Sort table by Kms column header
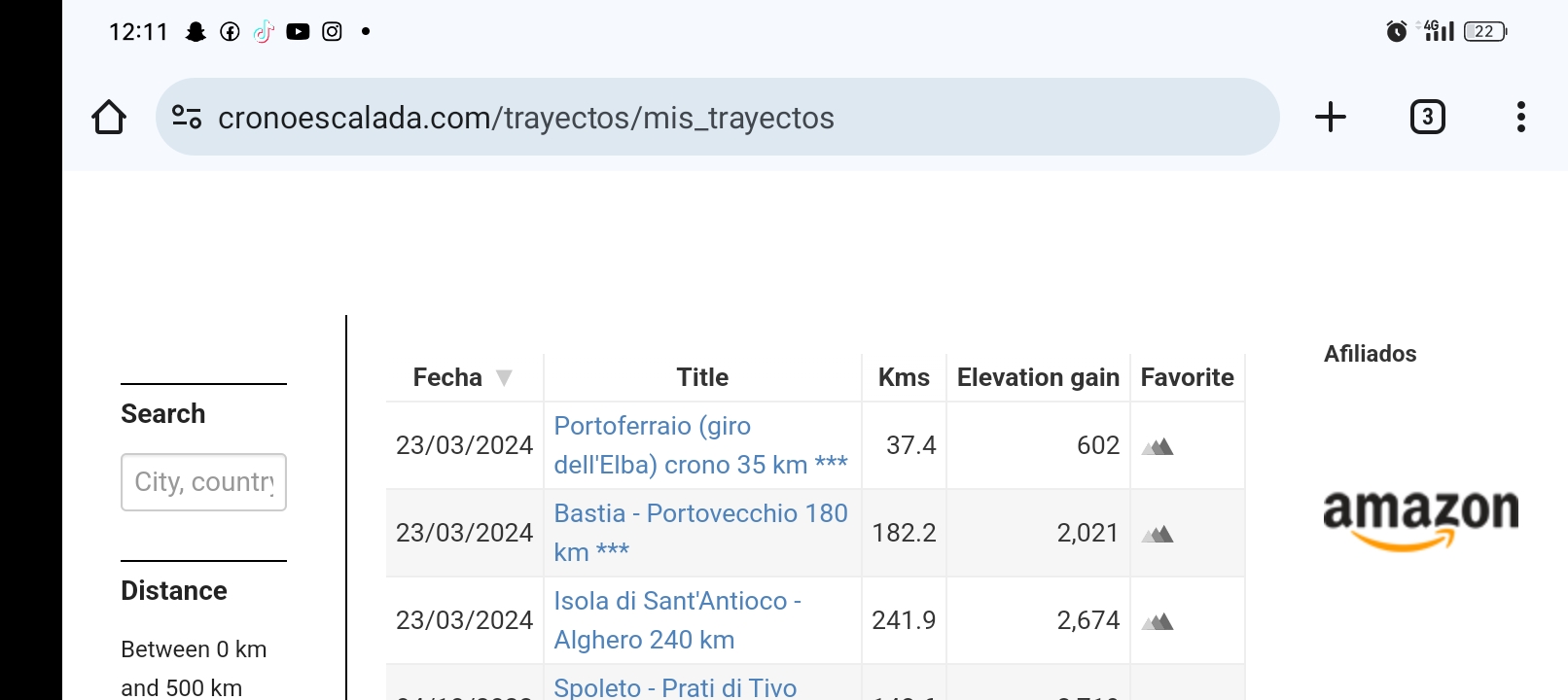This screenshot has height=700, width=1568. pyautogui.click(x=904, y=377)
